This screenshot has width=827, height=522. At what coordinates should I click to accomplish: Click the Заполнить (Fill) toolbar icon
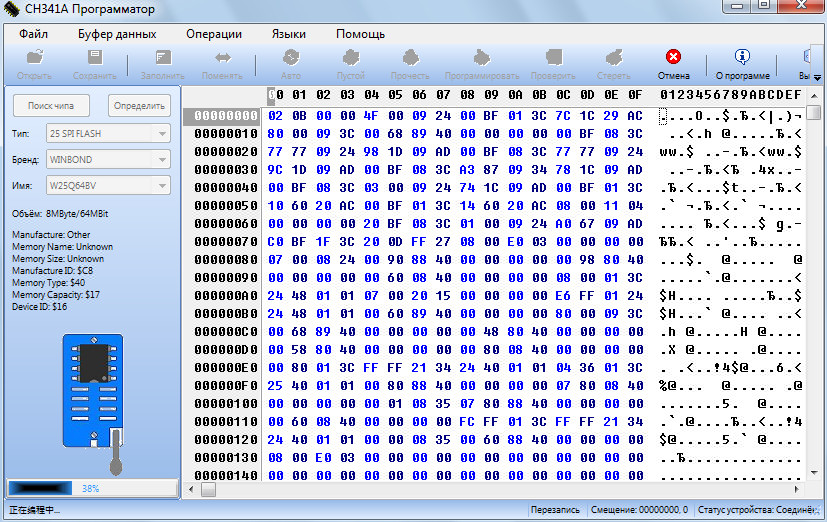pos(162,57)
